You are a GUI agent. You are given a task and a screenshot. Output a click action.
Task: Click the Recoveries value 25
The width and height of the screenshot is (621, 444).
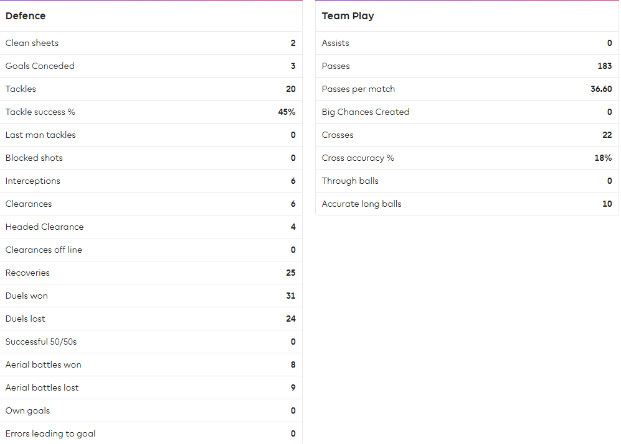[290, 273]
